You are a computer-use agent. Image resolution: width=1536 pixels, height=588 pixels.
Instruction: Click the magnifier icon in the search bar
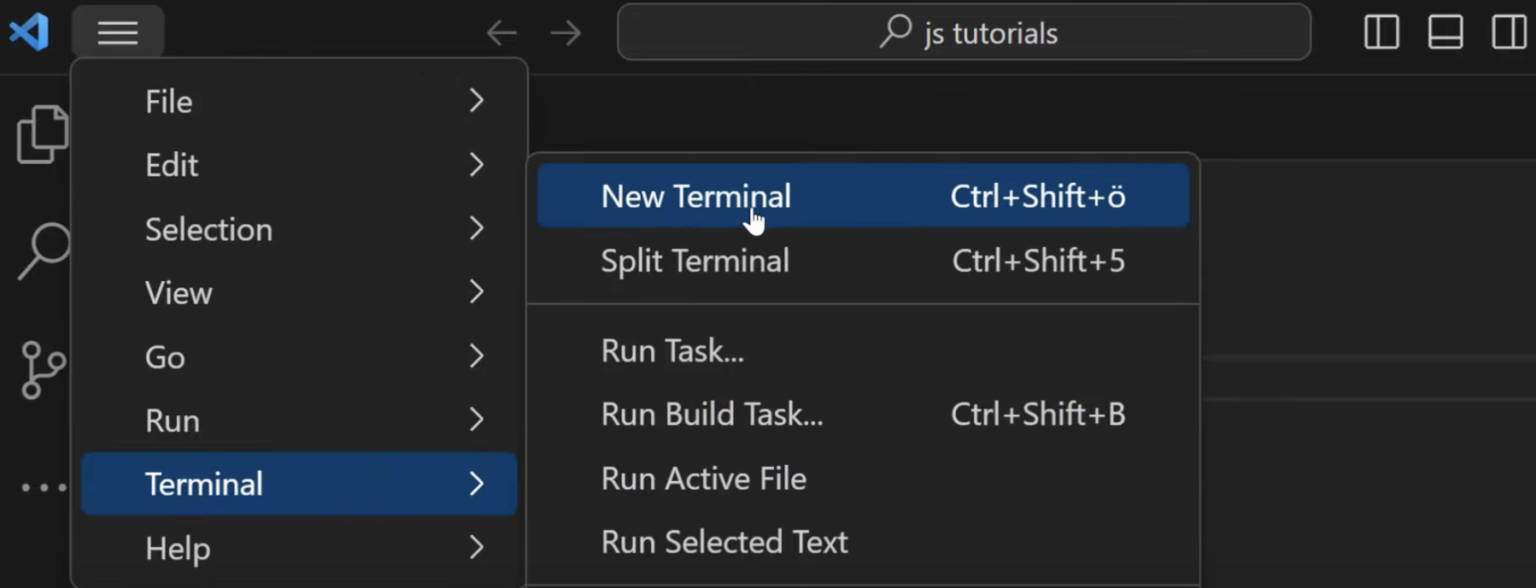point(893,33)
